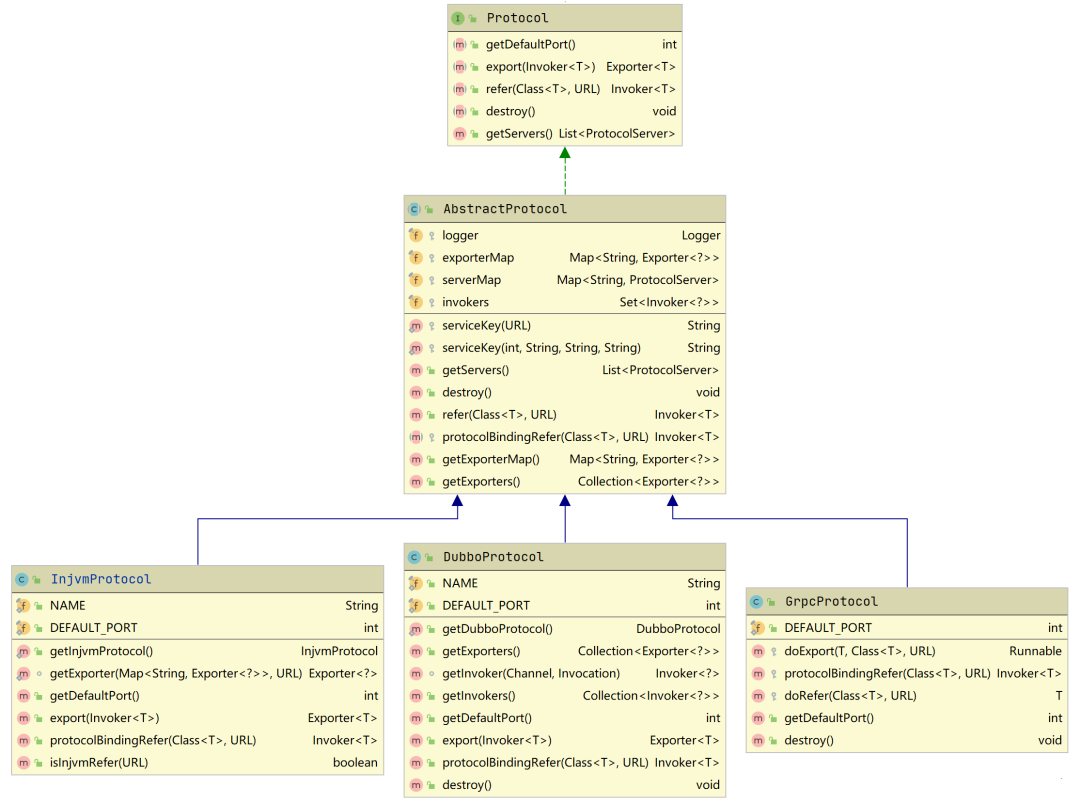Viewport: 1079px width, 802px height.
Task: Click the method icon of GrpcProtocol destroy()
Action: 758,741
